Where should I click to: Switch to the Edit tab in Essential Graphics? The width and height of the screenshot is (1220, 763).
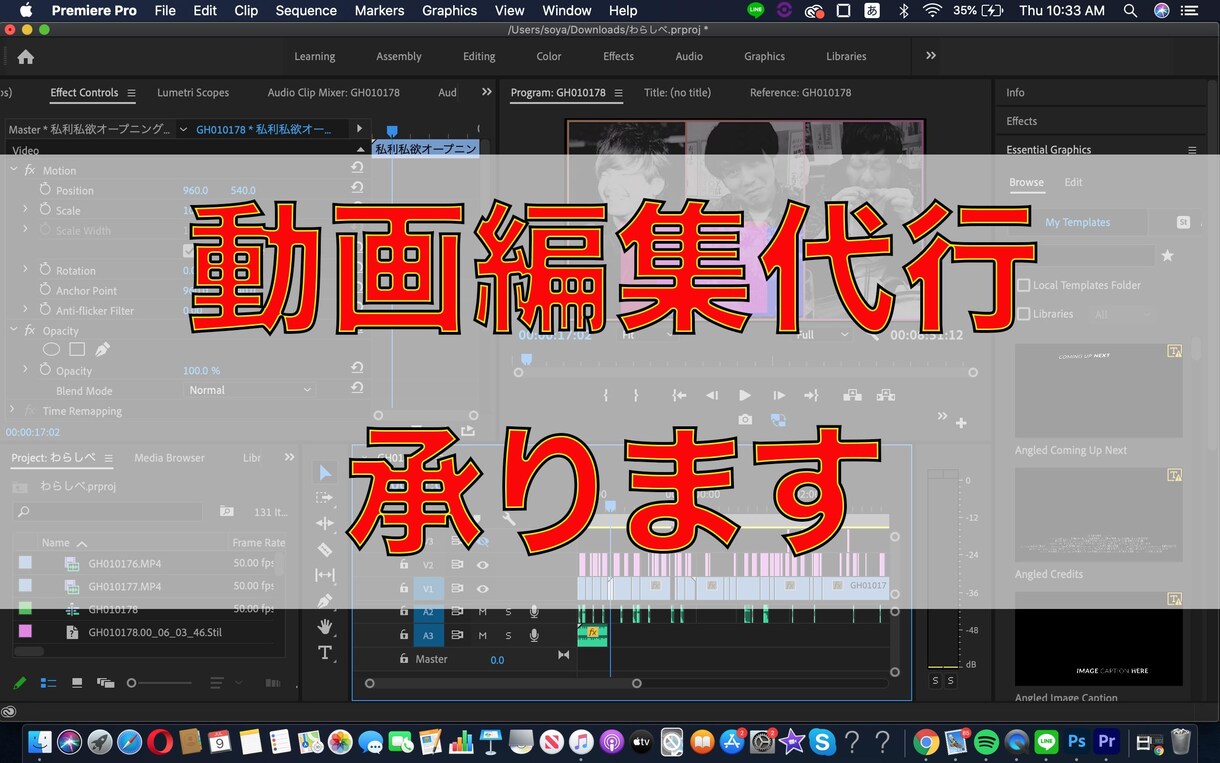tap(1073, 182)
